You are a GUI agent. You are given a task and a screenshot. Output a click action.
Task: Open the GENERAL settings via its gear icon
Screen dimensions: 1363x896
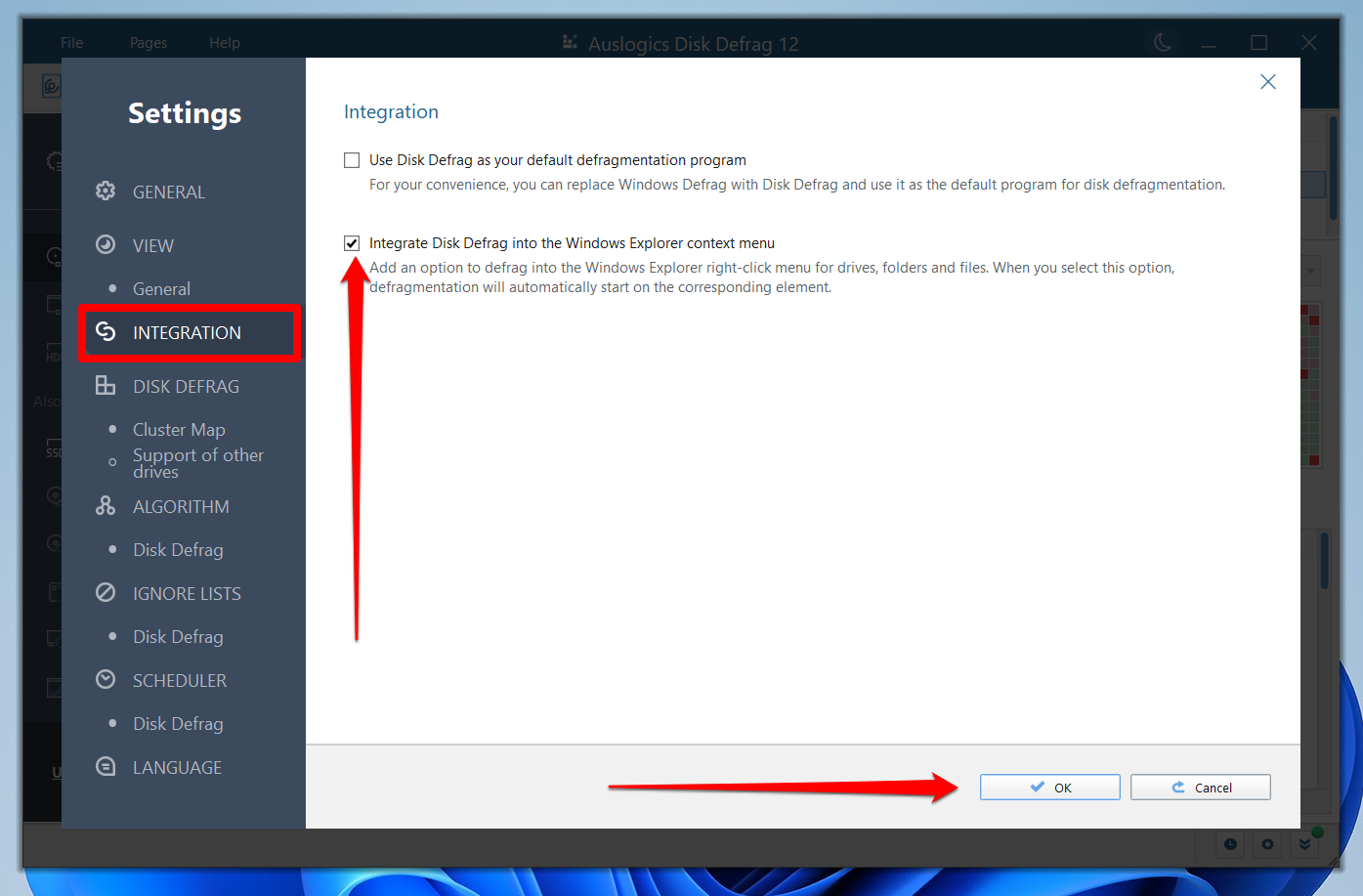coord(106,192)
